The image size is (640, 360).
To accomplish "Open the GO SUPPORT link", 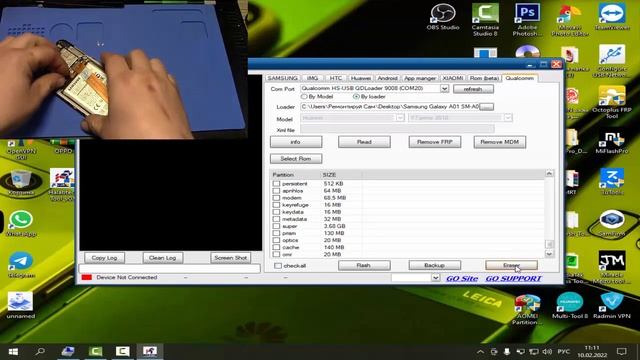I will pyautogui.click(x=514, y=278).
